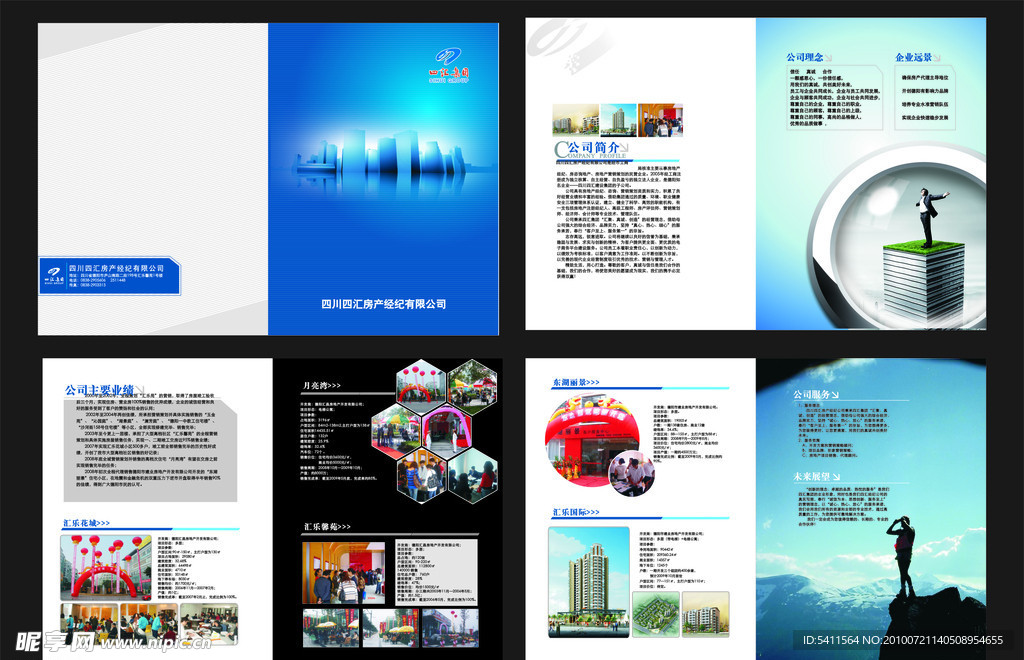The image size is (1024, 660).
Task: Select the 未来展望 heading
Action: click(812, 477)
